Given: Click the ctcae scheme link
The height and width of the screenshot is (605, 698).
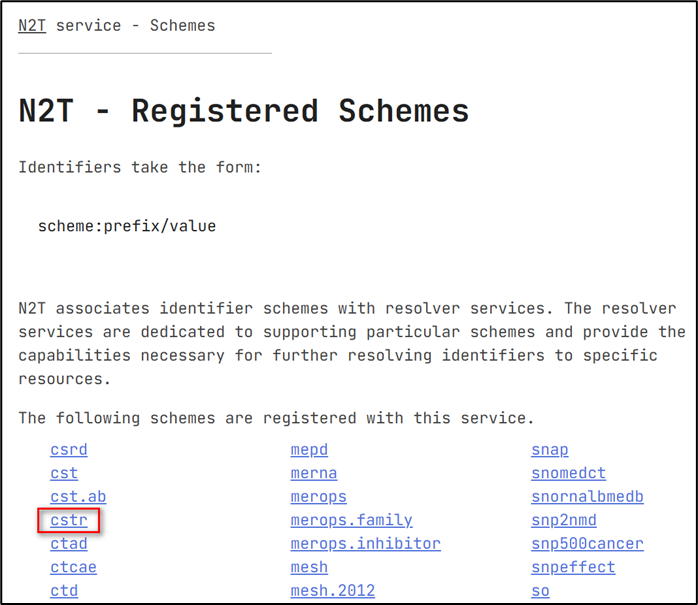Looking at the screenshot, I should coord(73,567).
